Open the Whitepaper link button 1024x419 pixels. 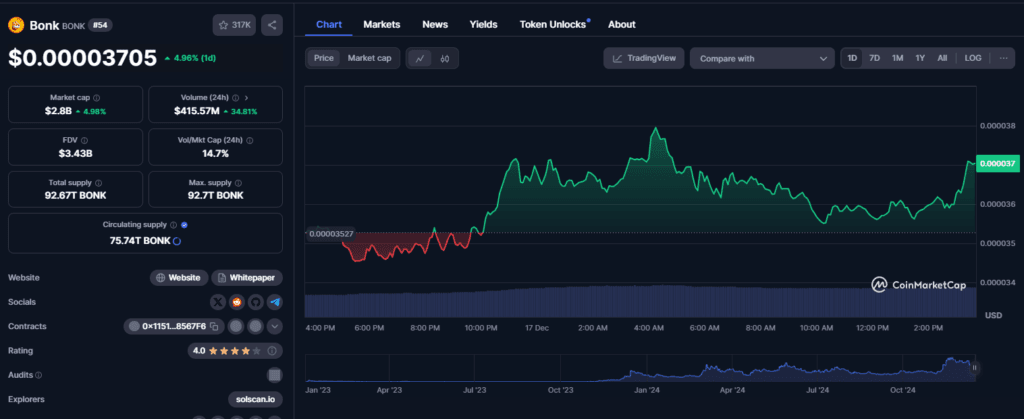pos(247,277)
